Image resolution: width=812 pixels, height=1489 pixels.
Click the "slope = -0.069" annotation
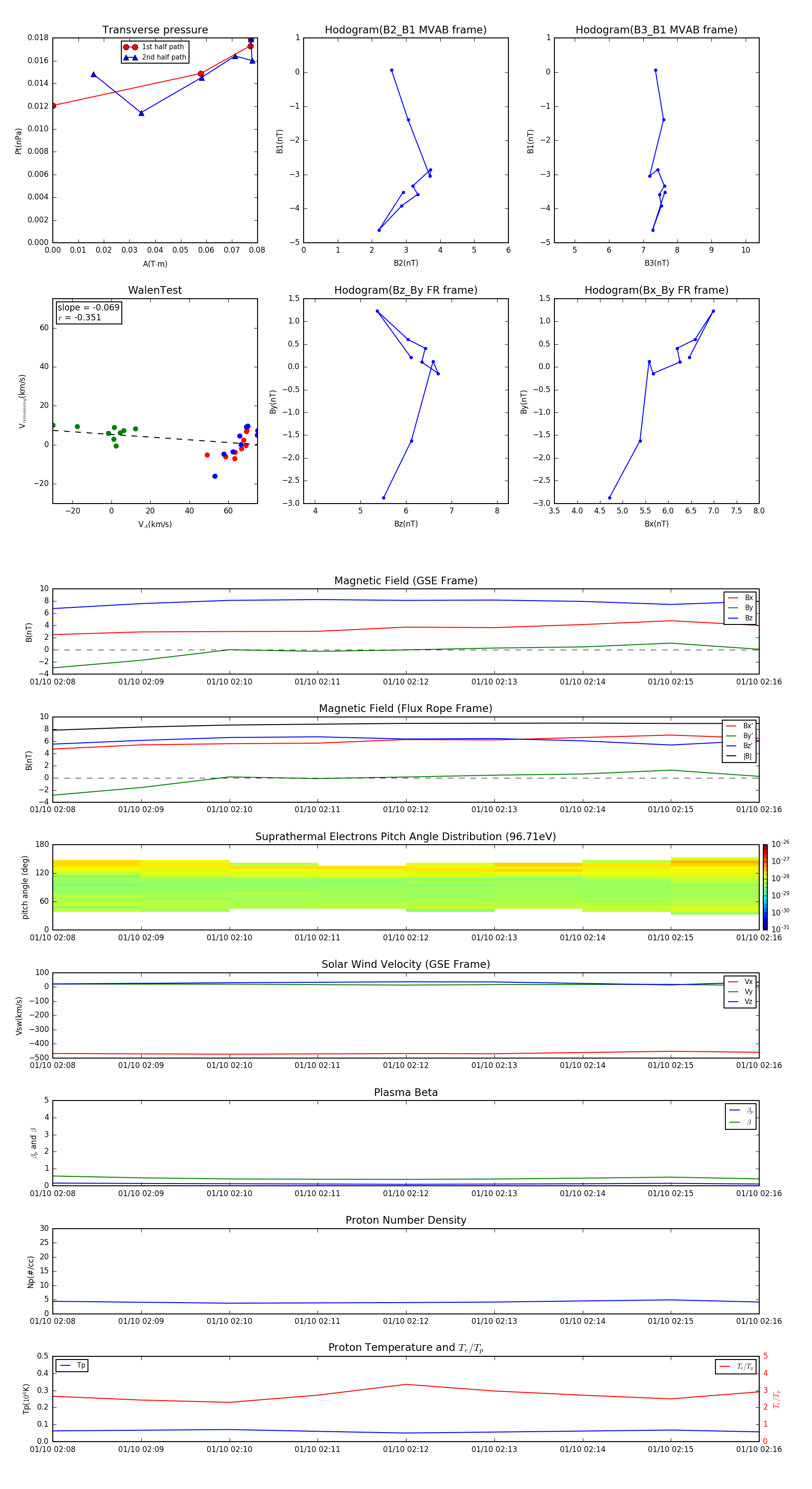88,308
